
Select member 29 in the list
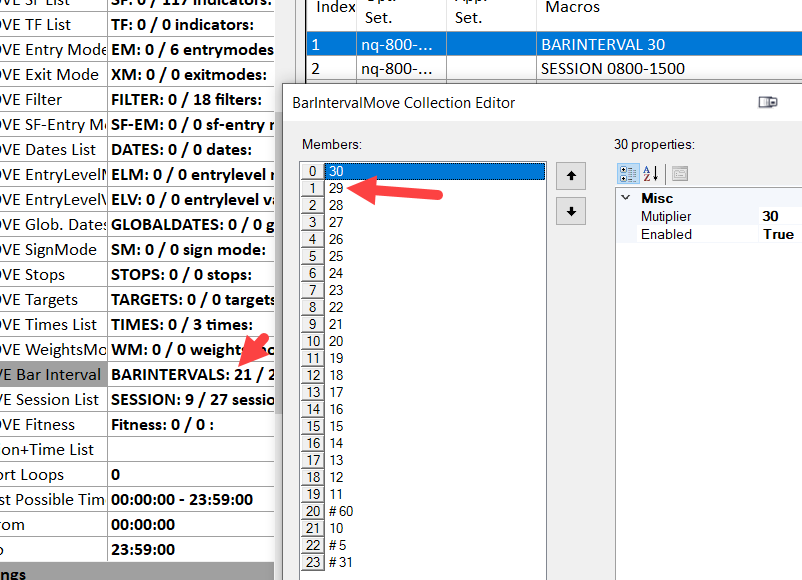[x=336, y=188]
